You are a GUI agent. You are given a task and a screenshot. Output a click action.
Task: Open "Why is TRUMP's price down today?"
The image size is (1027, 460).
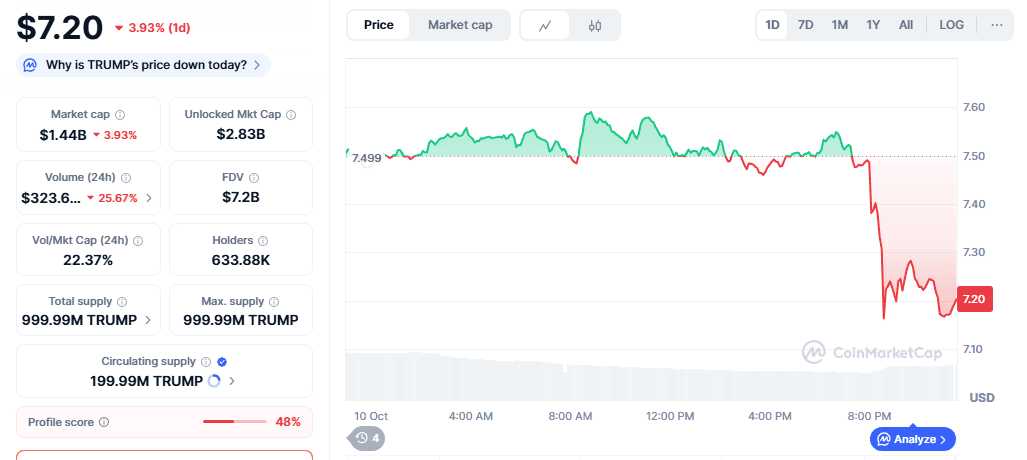coord(144,65)
